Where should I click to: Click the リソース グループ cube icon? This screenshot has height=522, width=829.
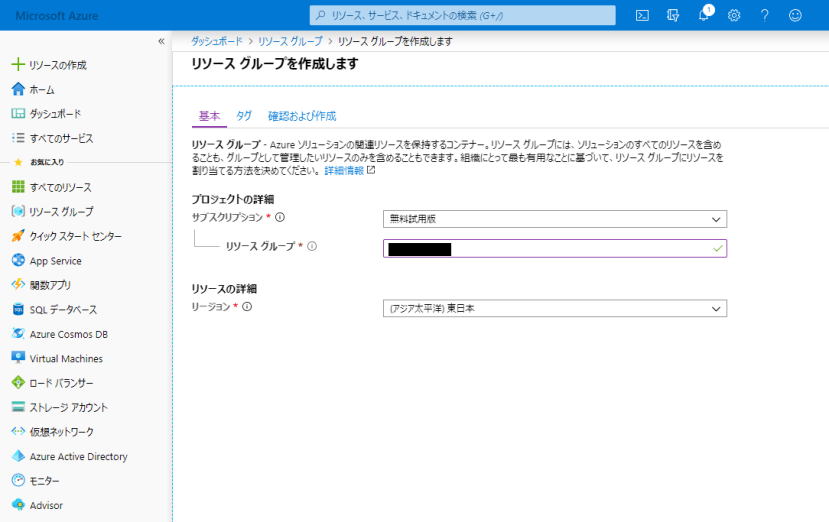[18, 211]
